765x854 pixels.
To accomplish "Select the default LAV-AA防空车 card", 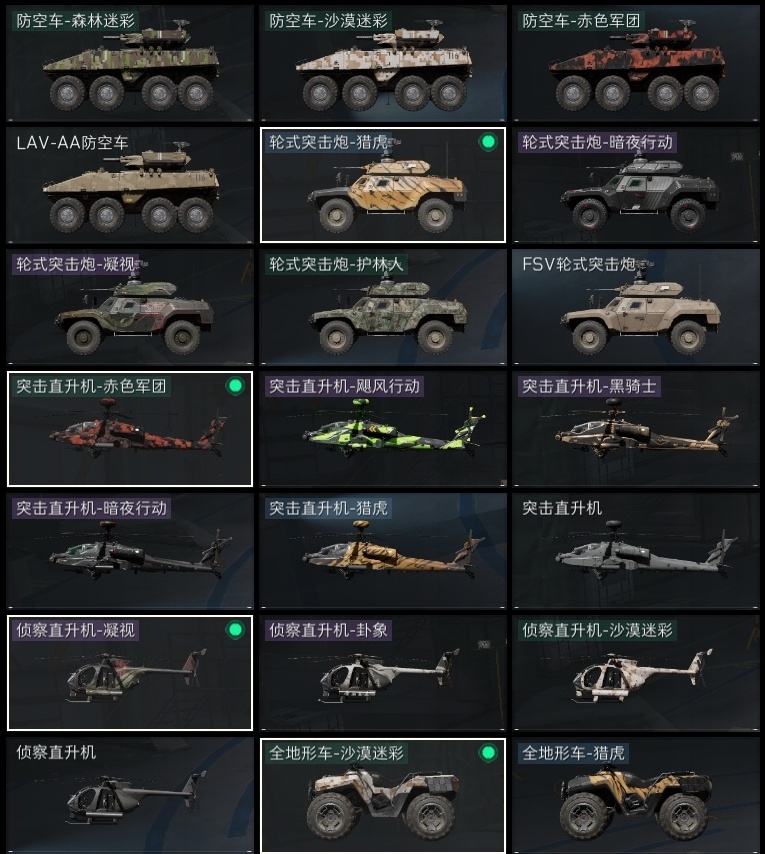I will pos(130,185).
